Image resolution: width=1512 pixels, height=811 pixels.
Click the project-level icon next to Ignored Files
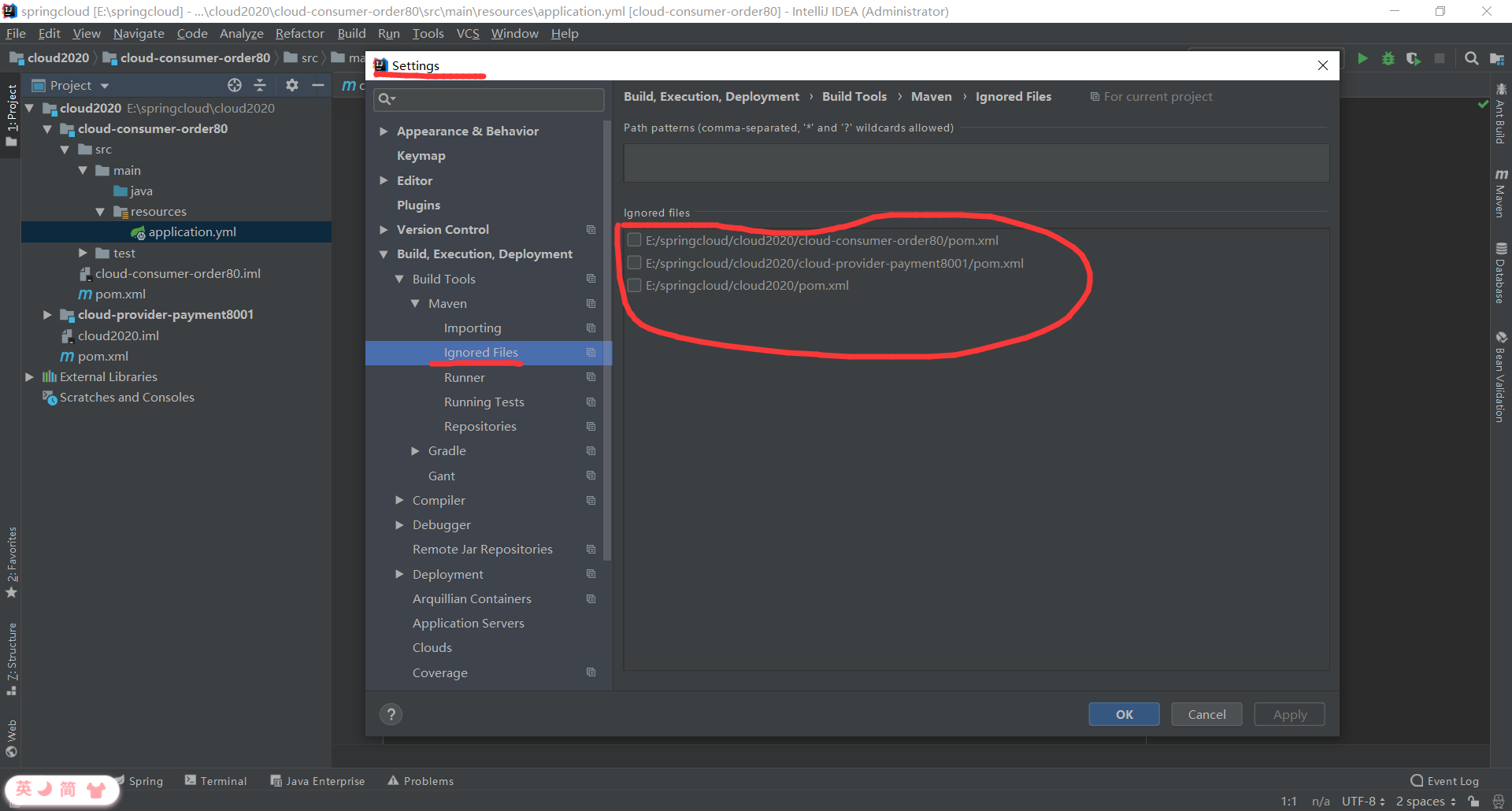tap(591, 353)
